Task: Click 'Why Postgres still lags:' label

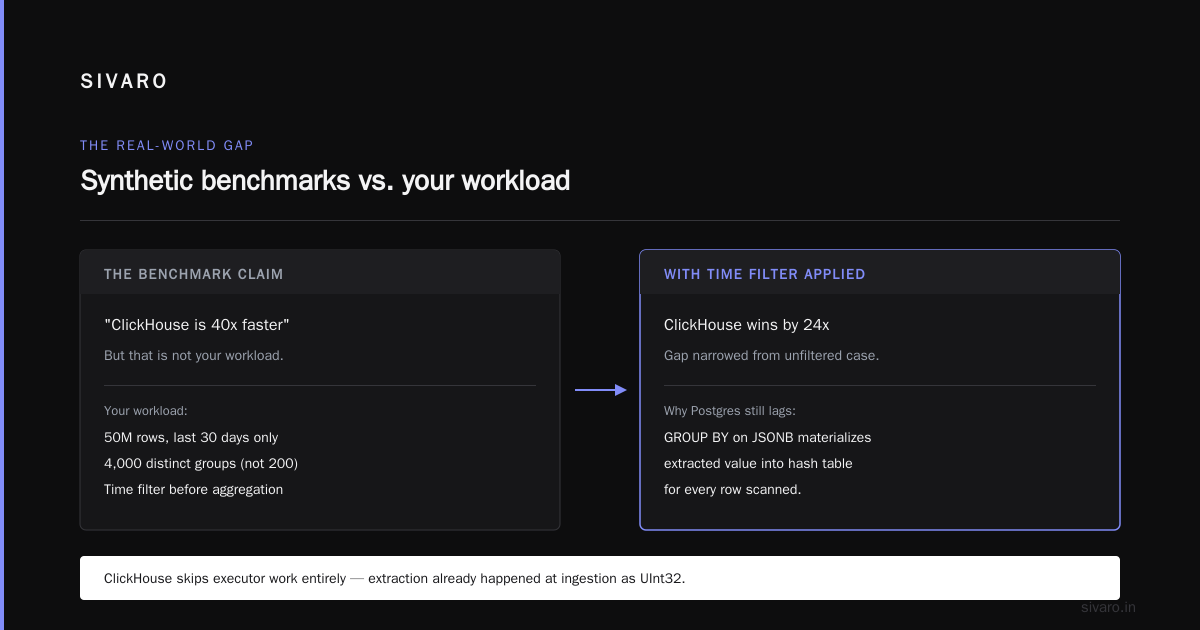Action: (x=730, y=411)
